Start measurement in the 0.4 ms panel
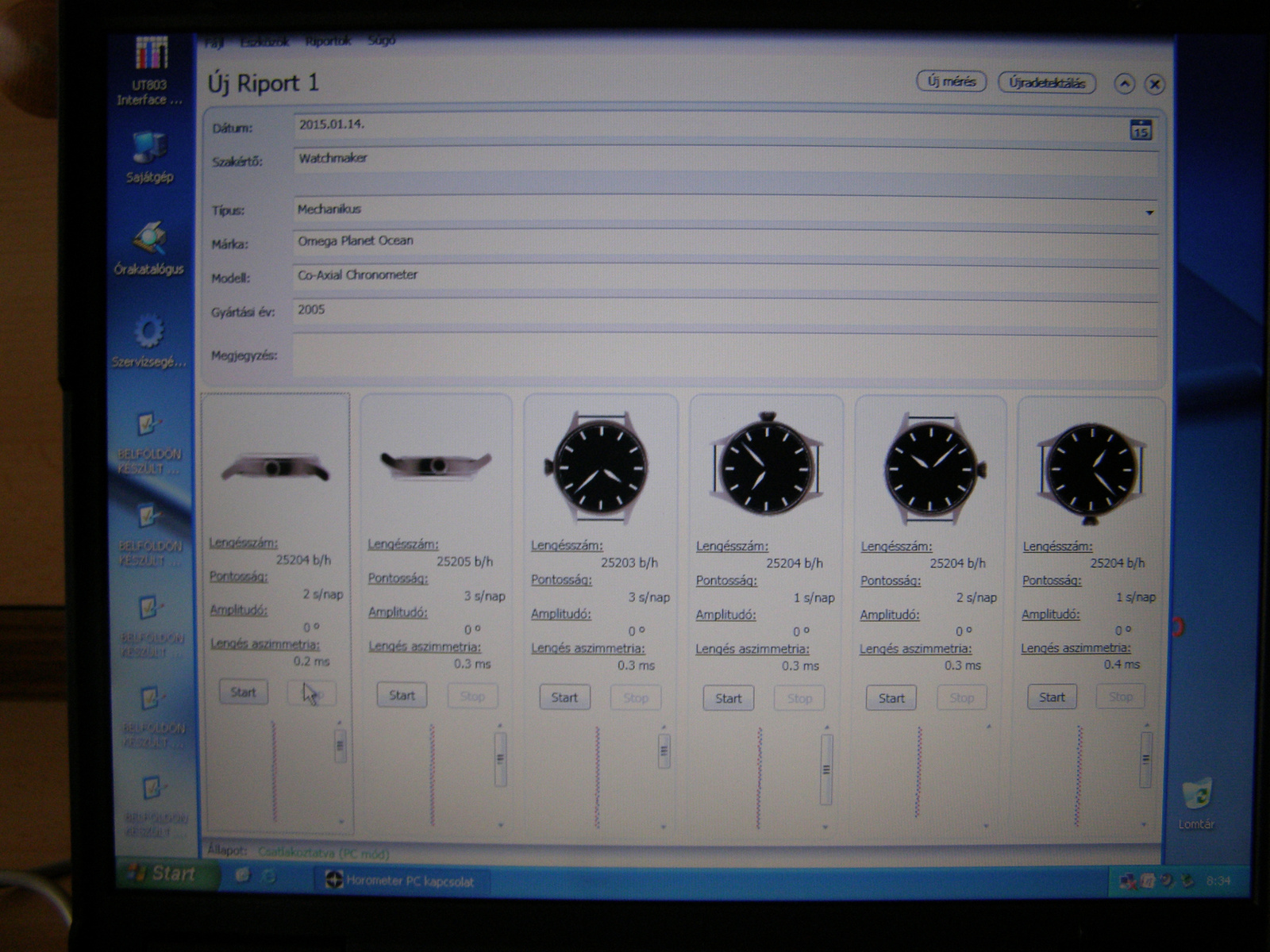Viewport: 1270px width, 952px height. (x=1052, y=697)
